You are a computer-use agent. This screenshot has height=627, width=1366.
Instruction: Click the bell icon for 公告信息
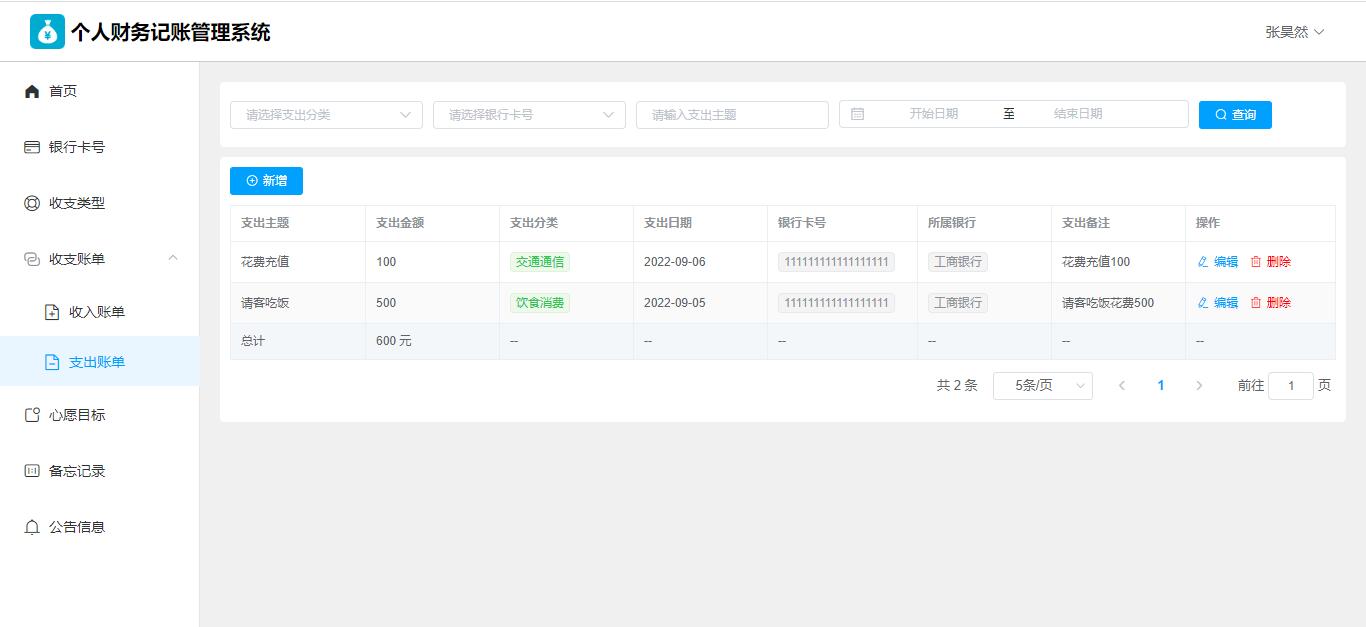(x=32, y=527)
